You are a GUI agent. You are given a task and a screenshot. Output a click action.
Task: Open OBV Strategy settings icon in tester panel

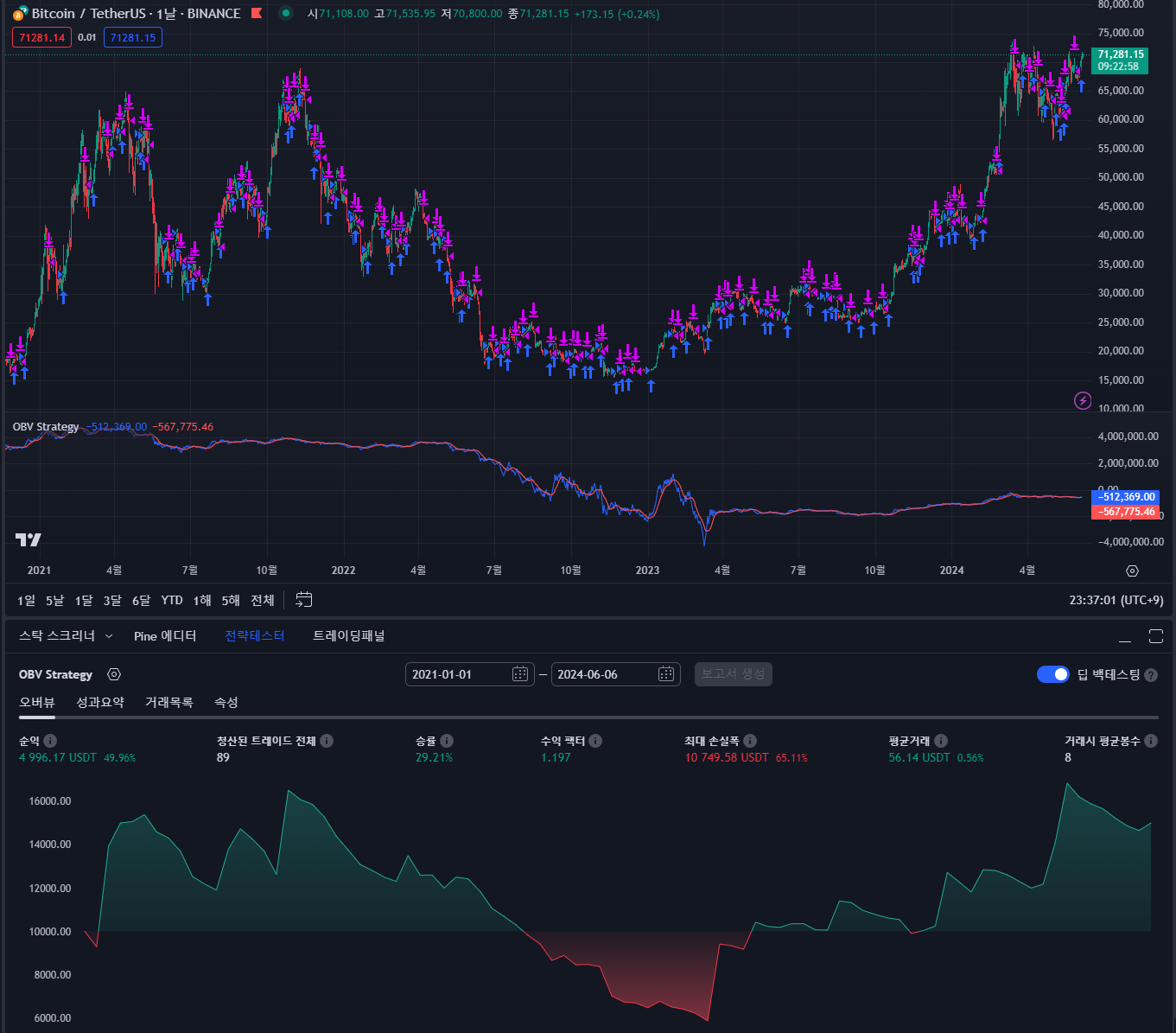[114, 674]
